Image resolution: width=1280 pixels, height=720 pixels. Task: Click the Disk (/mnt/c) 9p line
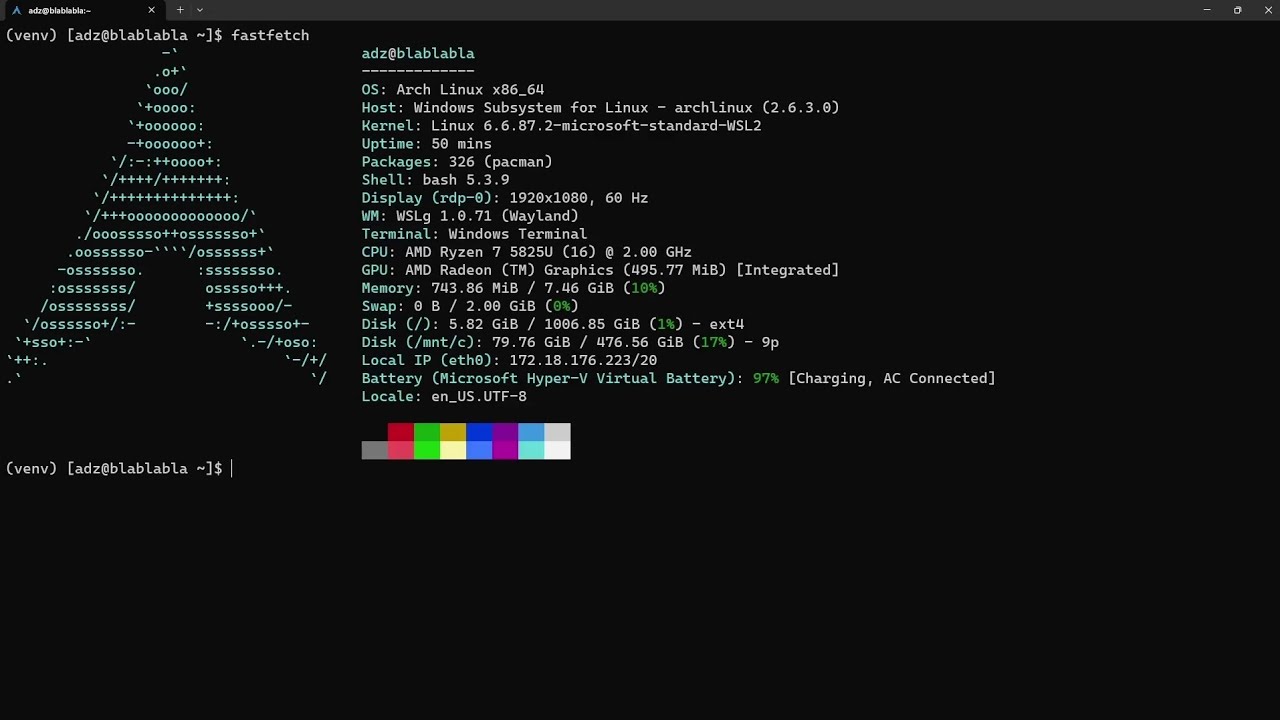570,341
